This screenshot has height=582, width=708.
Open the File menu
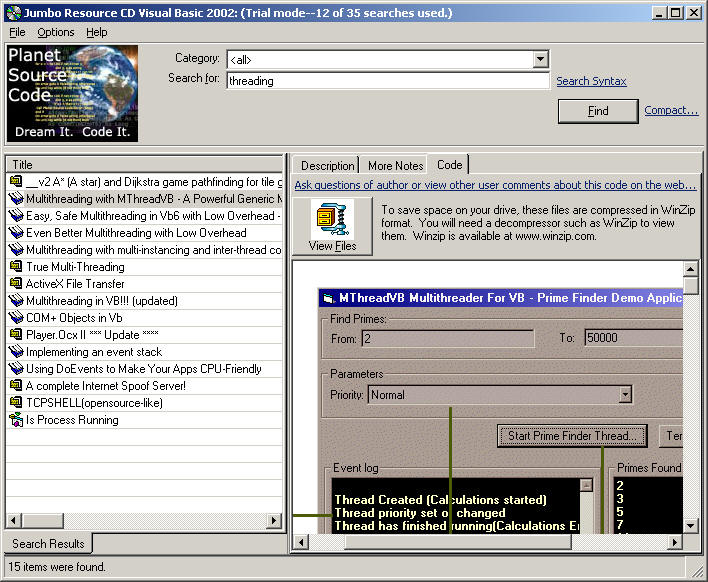pos(17,33)
